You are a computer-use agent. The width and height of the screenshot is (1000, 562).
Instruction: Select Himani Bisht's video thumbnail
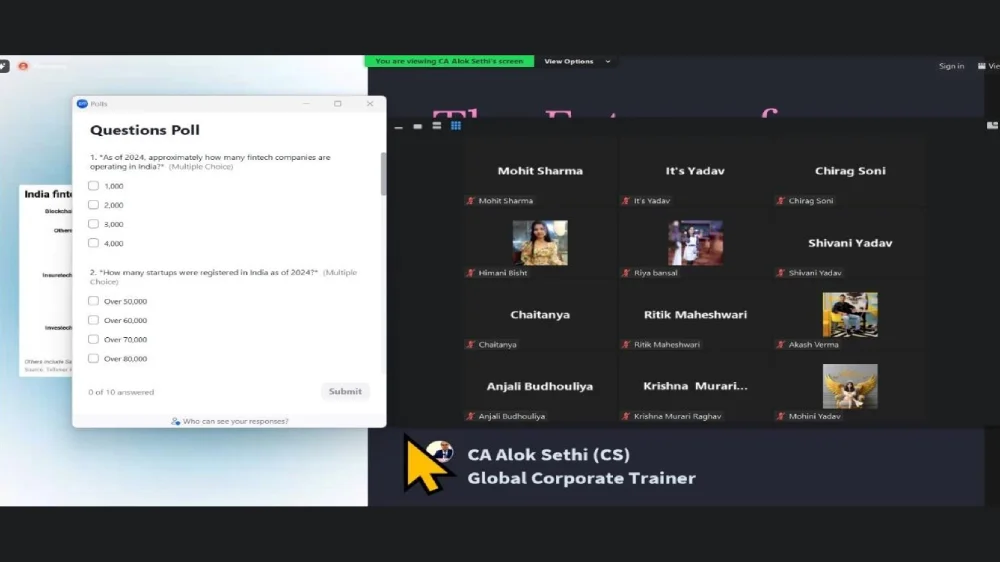point(540,243)
